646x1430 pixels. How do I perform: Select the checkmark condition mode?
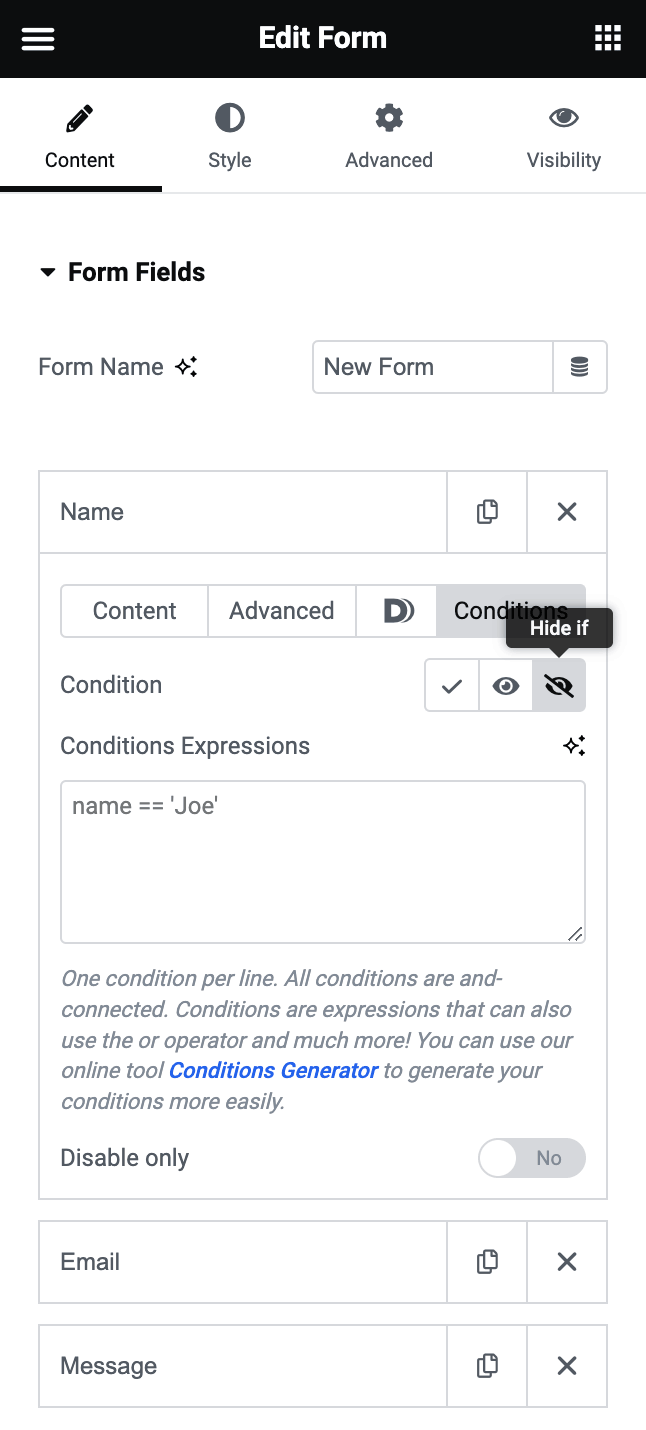[451, 685]
